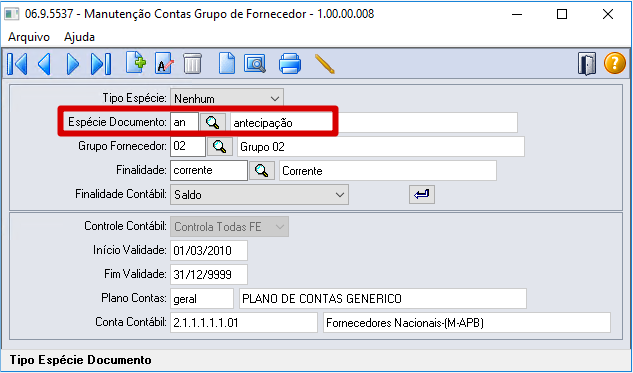Image resolution: width=633 pixels, height=373 pixels.
Task: Click the Grupo Fornecedor code field
Action: pos(188,146)
